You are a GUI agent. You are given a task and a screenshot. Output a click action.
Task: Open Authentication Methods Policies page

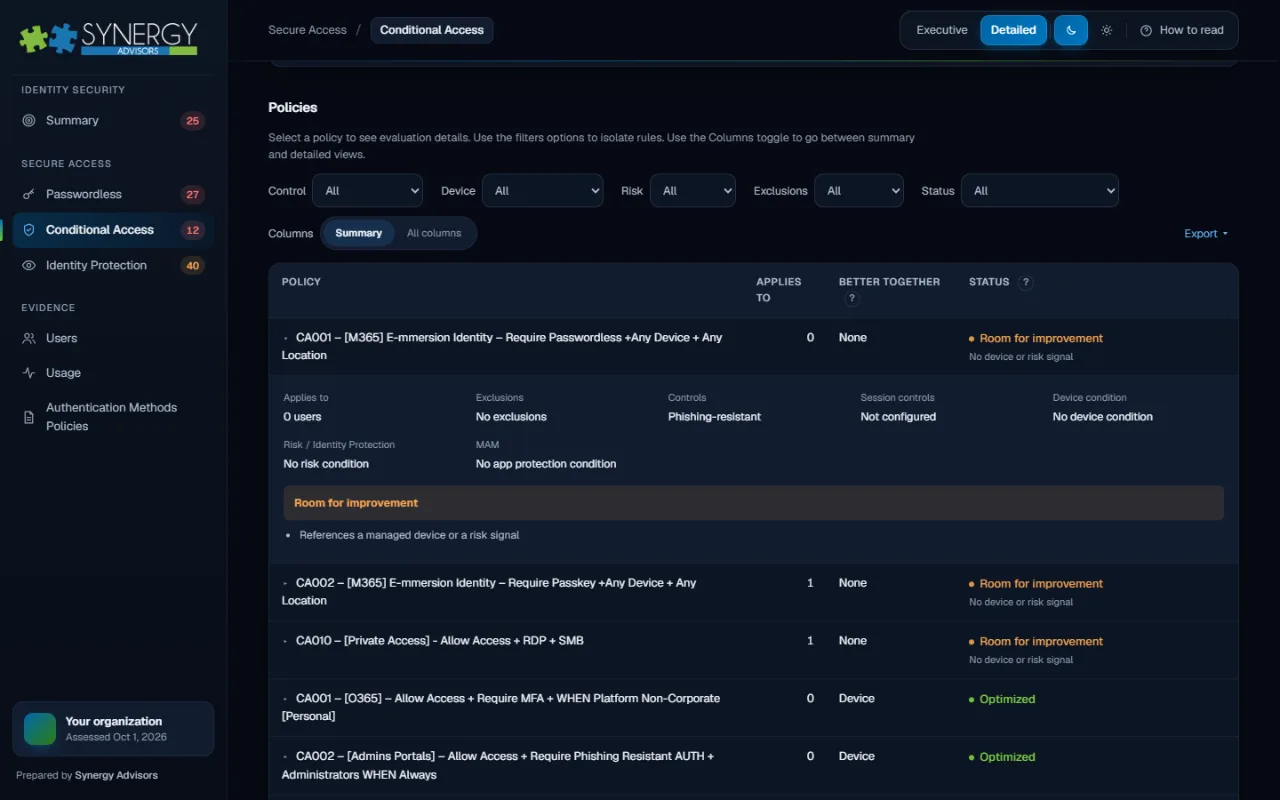pos(113,417)
